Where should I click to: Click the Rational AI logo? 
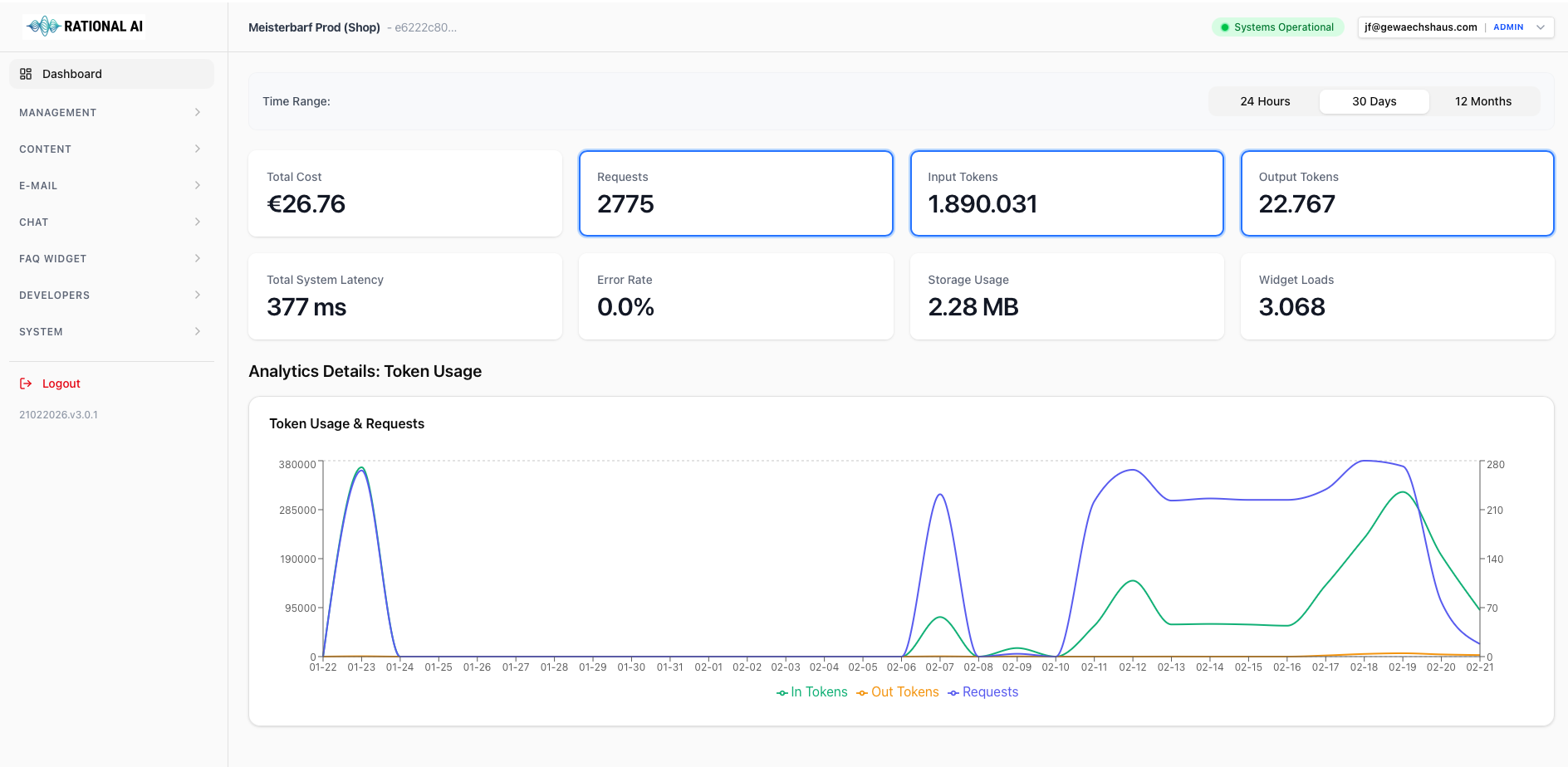pyautogui.click(x=85, y=27)
